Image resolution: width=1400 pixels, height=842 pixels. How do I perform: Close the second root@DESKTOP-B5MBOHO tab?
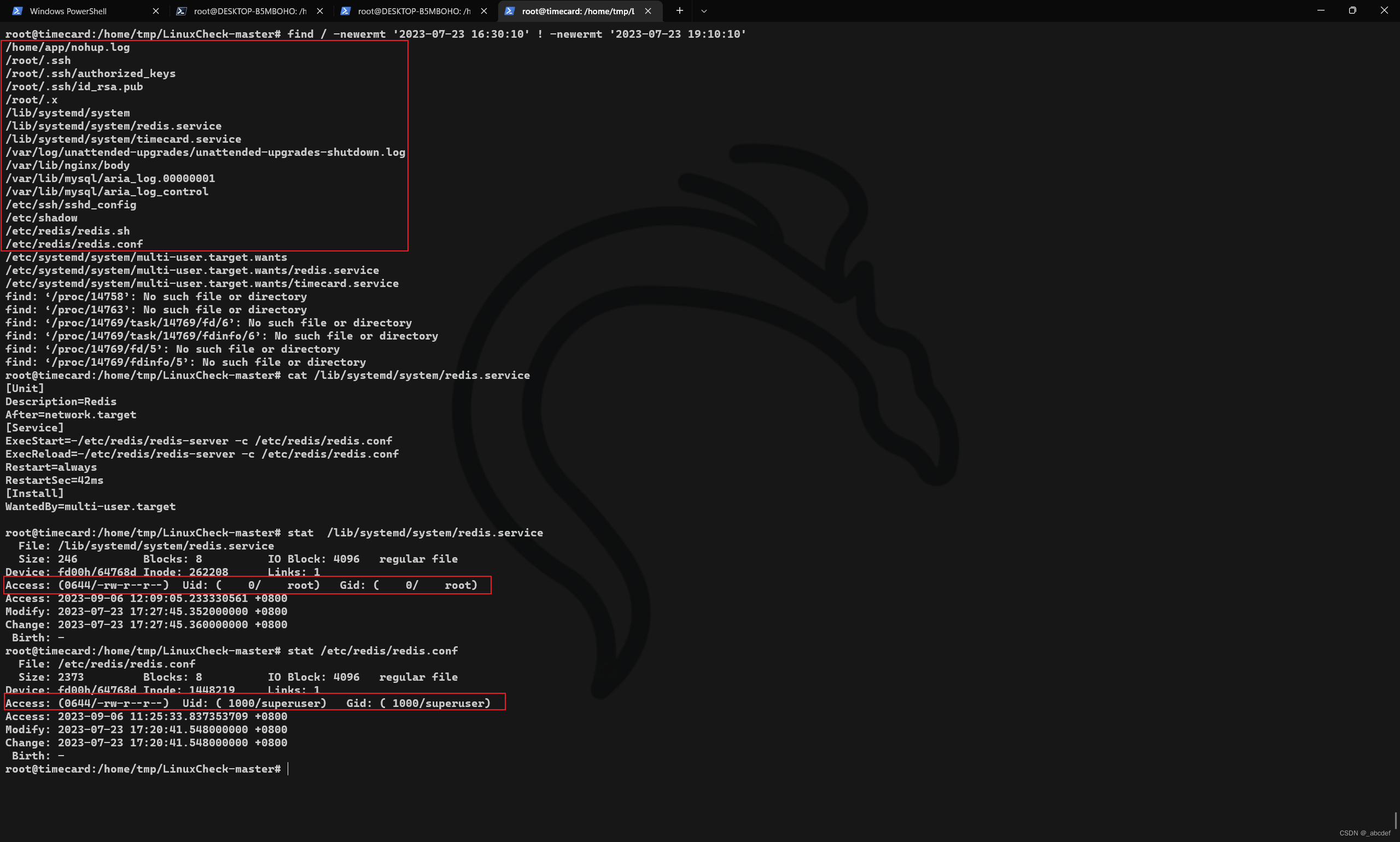(x=484, y=11)
